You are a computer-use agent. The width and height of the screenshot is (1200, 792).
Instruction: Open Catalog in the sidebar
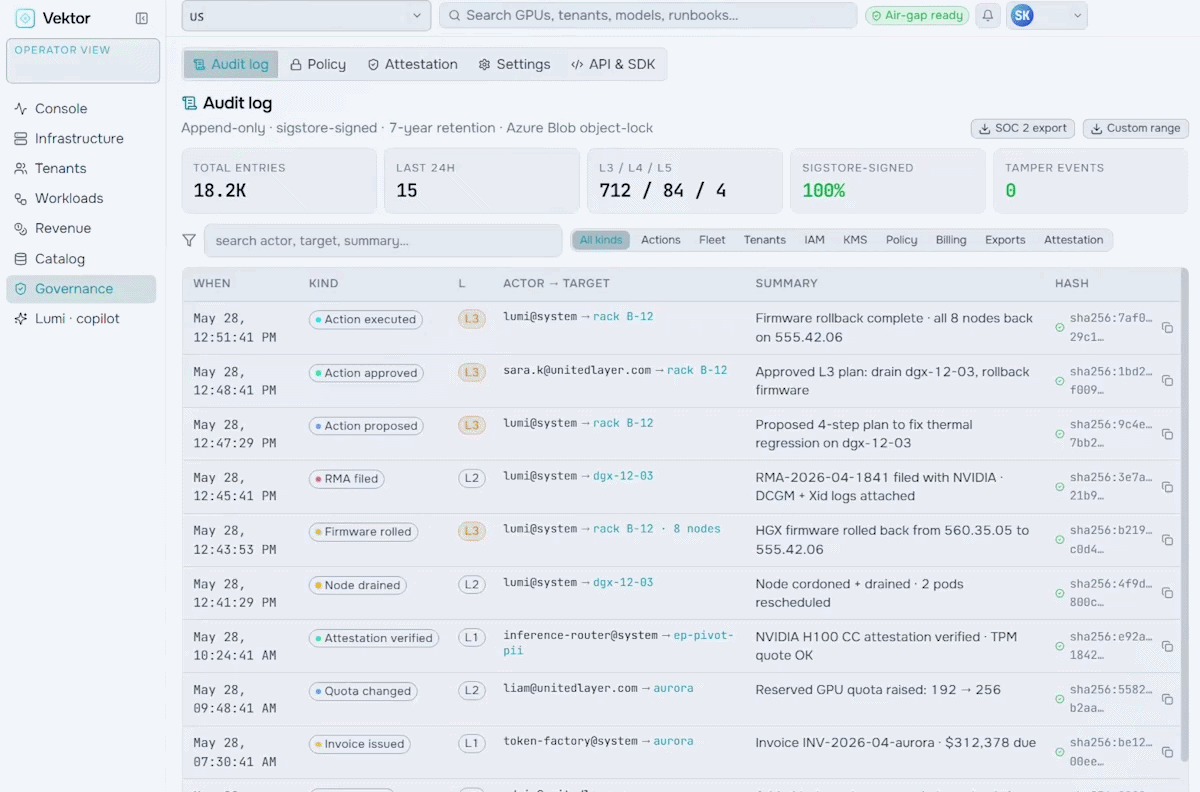click(81, 259)
